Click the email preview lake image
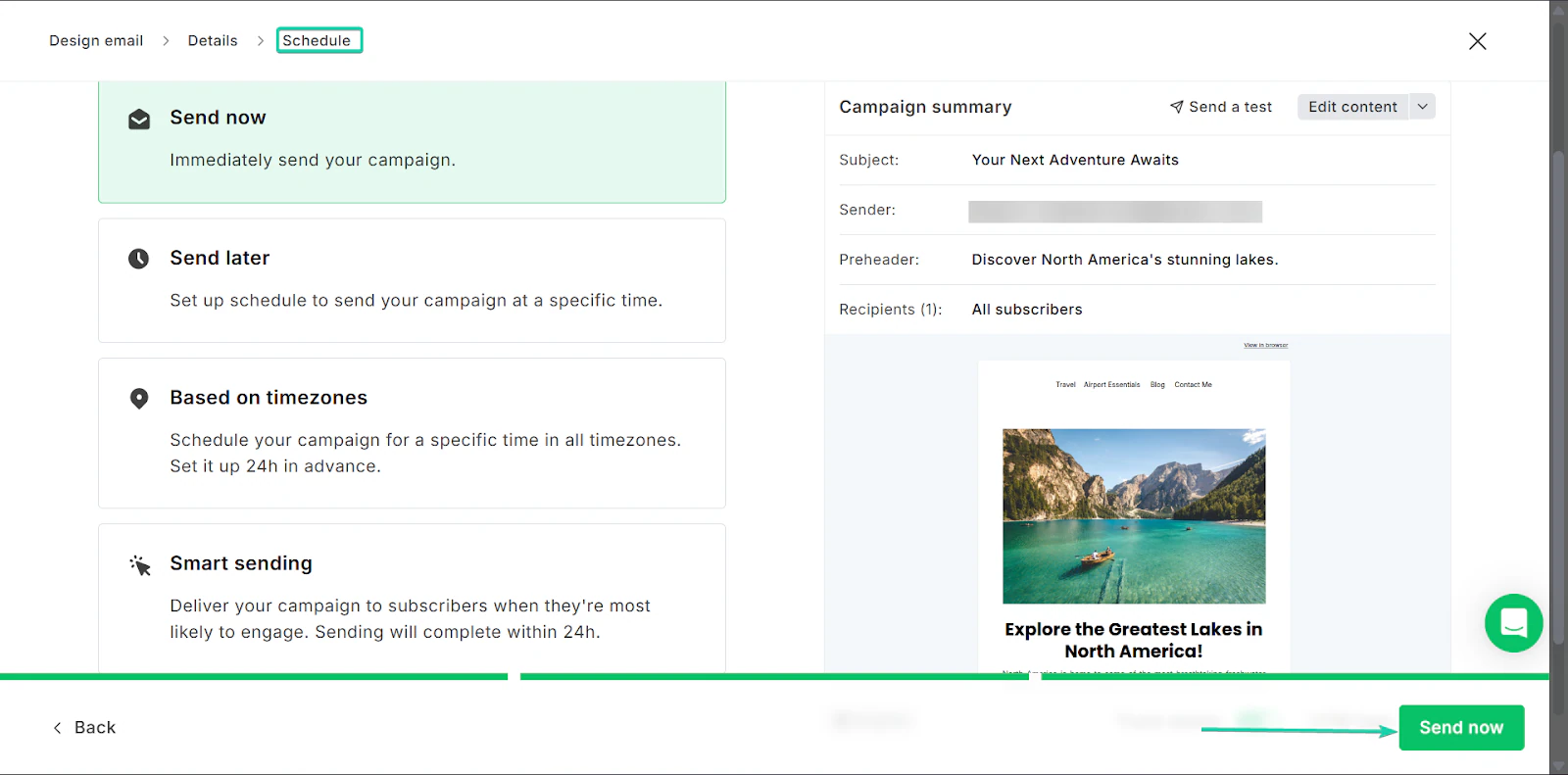The width and height of the screenshot is (1568, 775). [1134, 516]
